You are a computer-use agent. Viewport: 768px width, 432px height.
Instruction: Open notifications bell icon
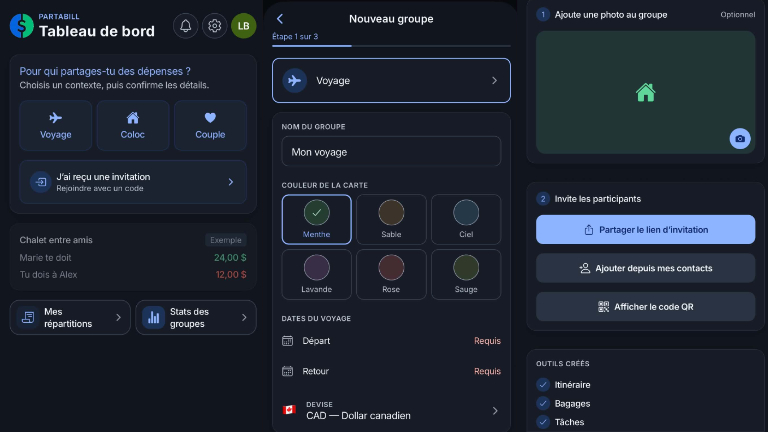coord(185,25)
